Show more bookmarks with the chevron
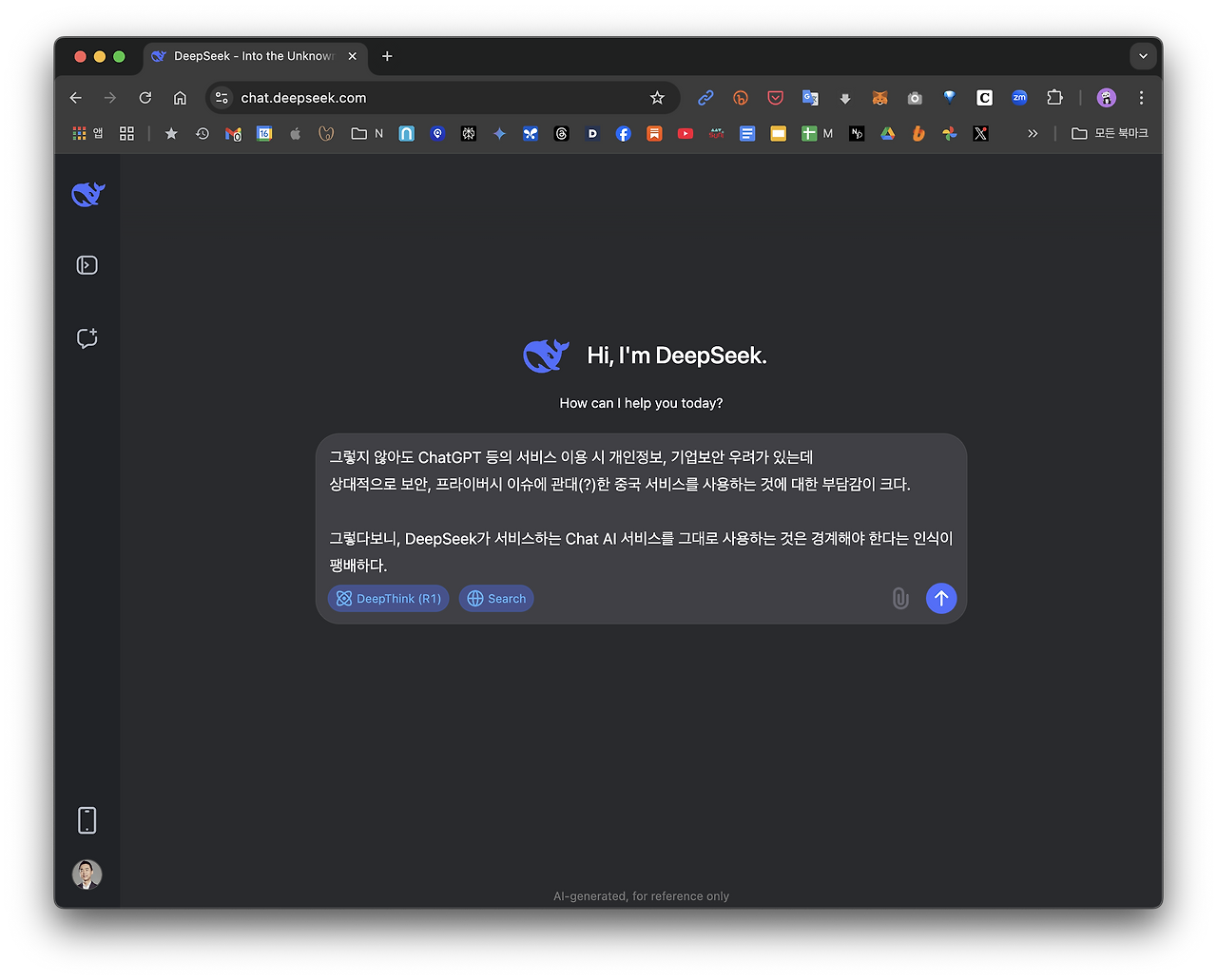This screenshot has width=1217, height=980. coord(1033,134)
